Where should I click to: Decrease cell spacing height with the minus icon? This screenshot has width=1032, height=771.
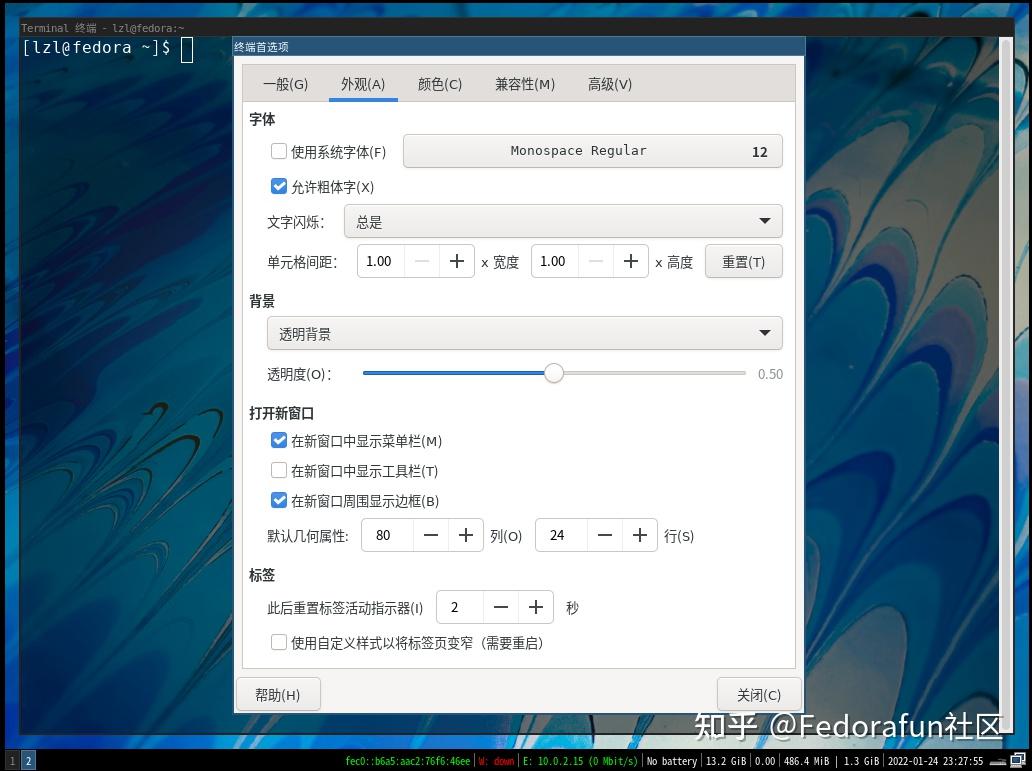(x=595, y=261)
